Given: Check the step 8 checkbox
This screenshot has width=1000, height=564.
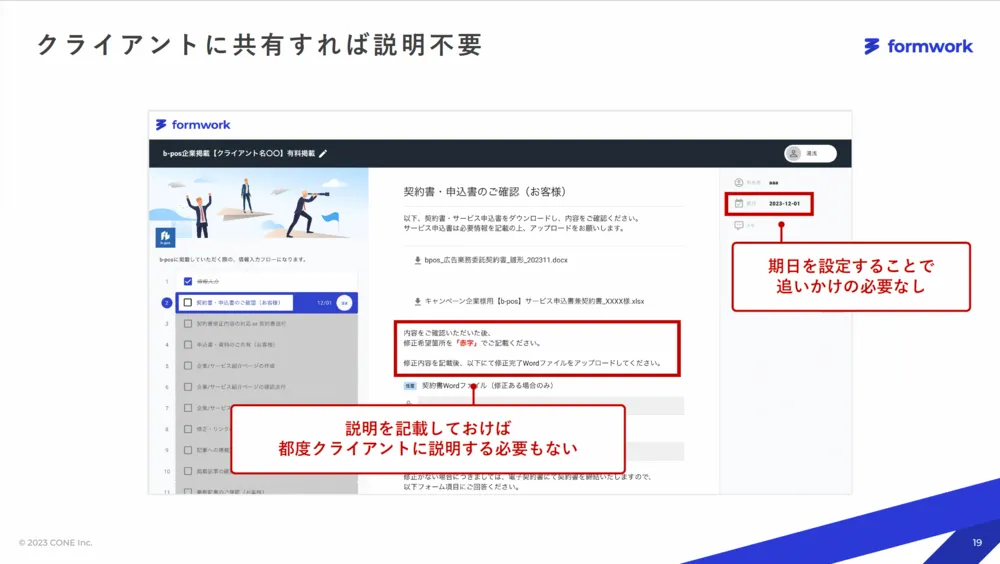Looking at the screenshot, I should [188, 429].
